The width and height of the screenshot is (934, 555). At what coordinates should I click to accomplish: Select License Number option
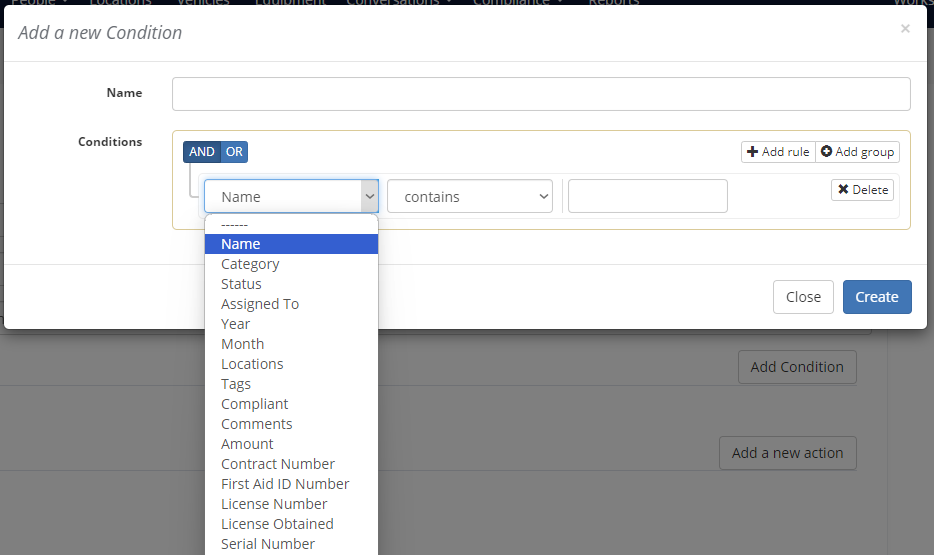[291, 504]
